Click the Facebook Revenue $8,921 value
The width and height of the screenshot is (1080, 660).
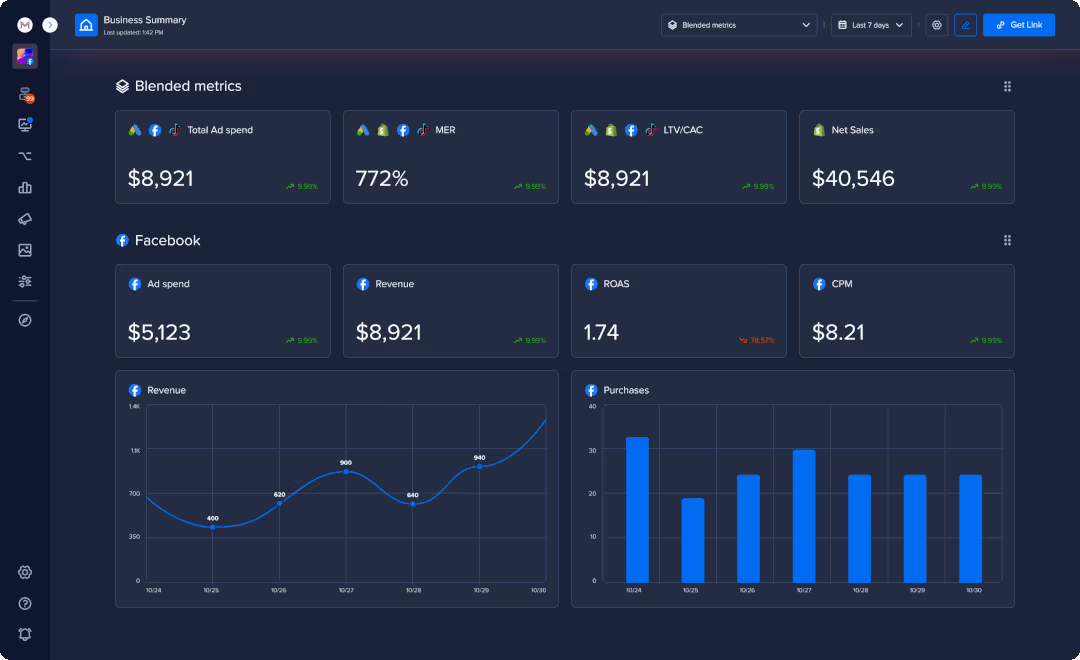click(388, 333)
